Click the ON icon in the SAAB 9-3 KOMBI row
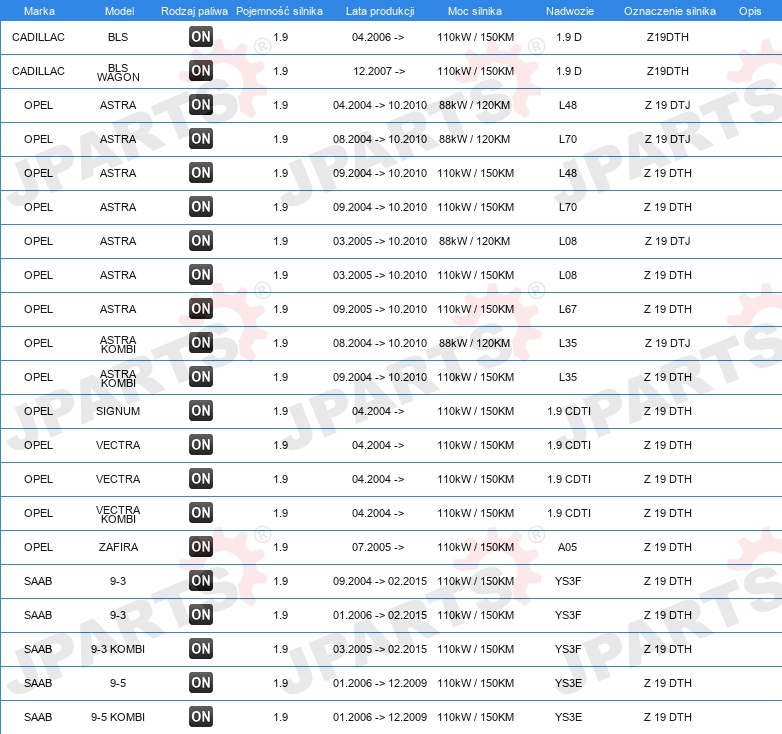The width and height of the screenshot is (782, 734). [201, 649]
